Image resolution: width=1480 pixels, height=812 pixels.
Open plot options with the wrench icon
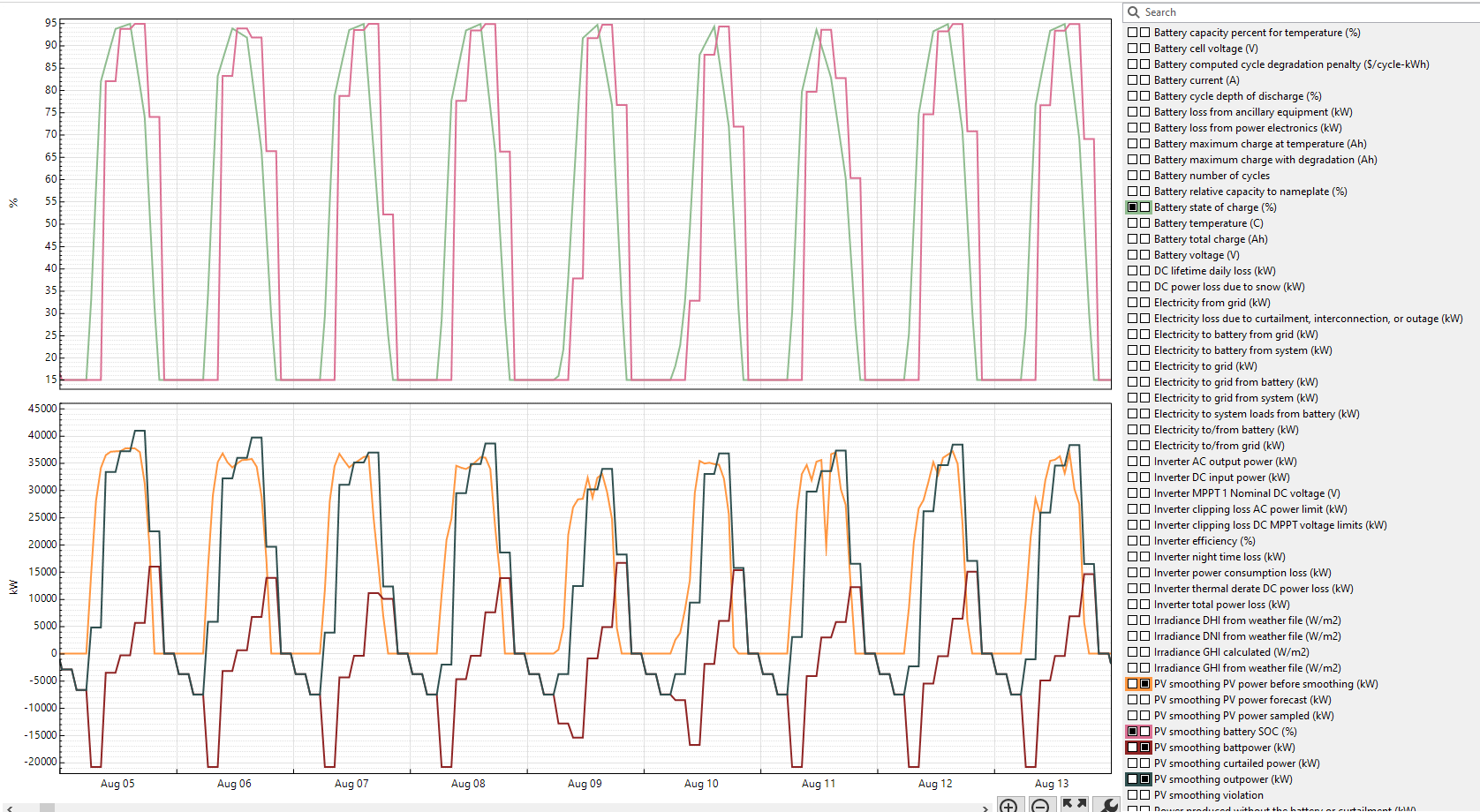[1107, 805]
